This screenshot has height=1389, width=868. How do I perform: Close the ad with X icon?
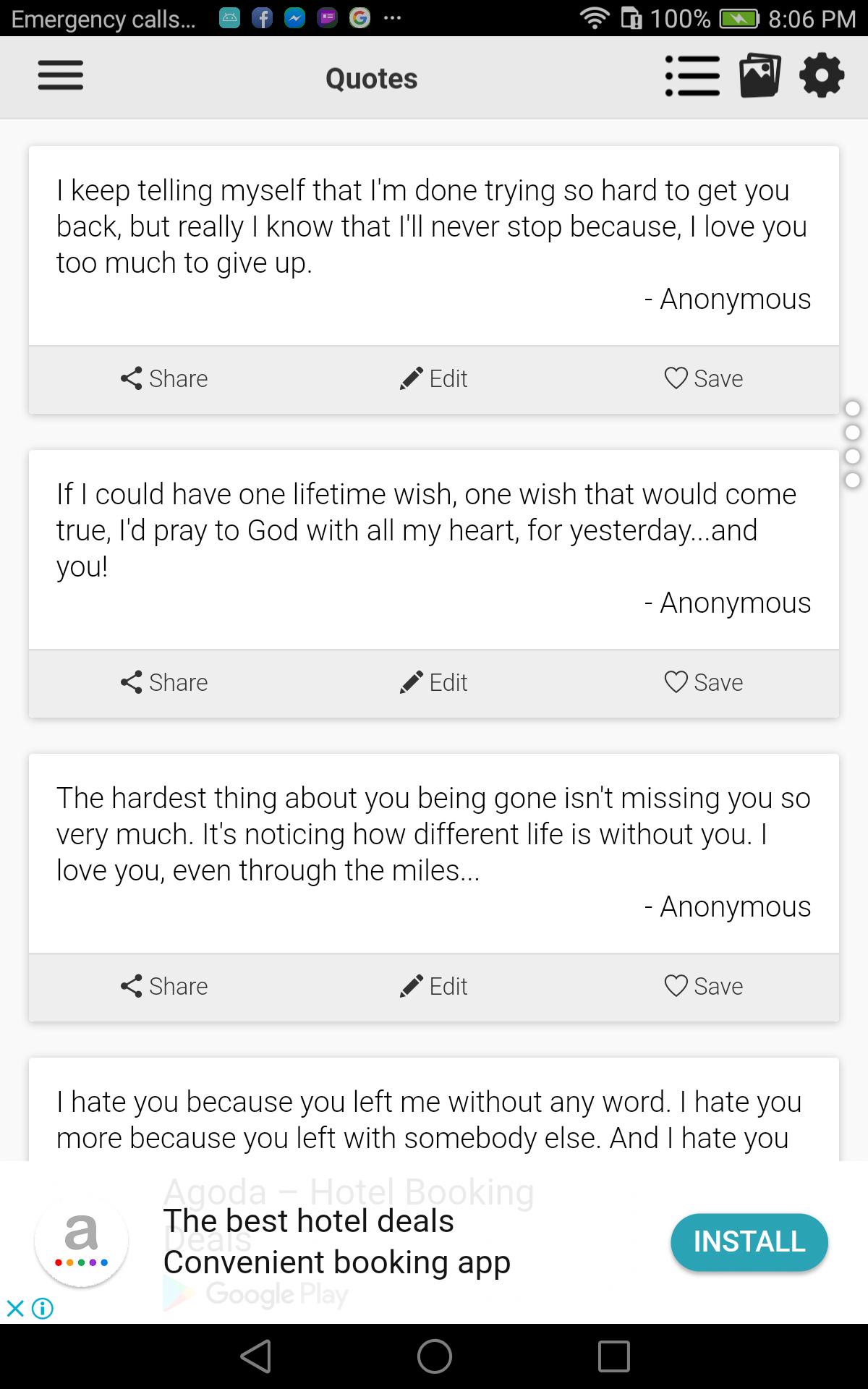click(x=15, y=1308)
